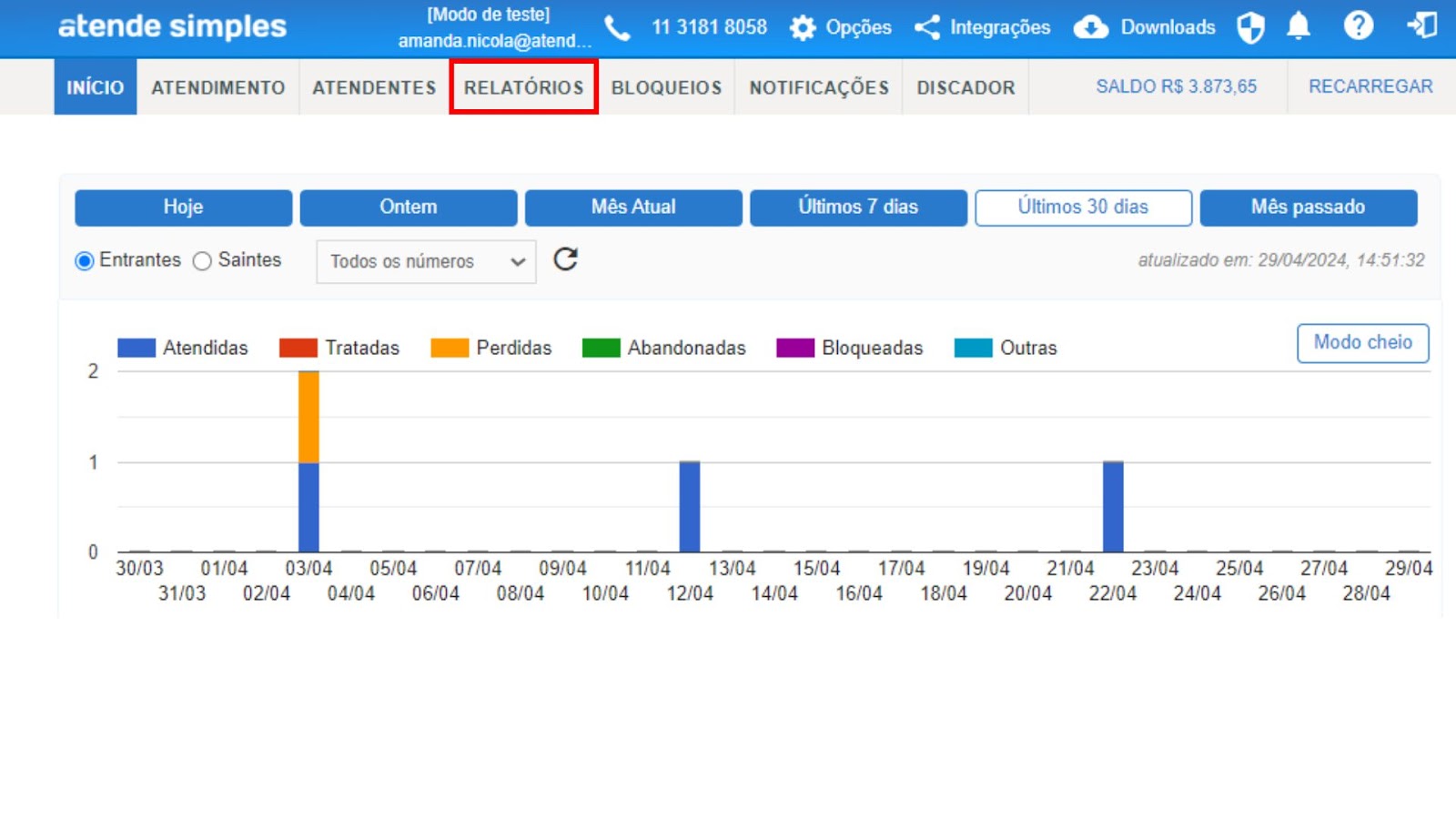Go to the INÍCIO tab
The width and height of the screenshot is (1456, 819).
(x=96, y=87)
